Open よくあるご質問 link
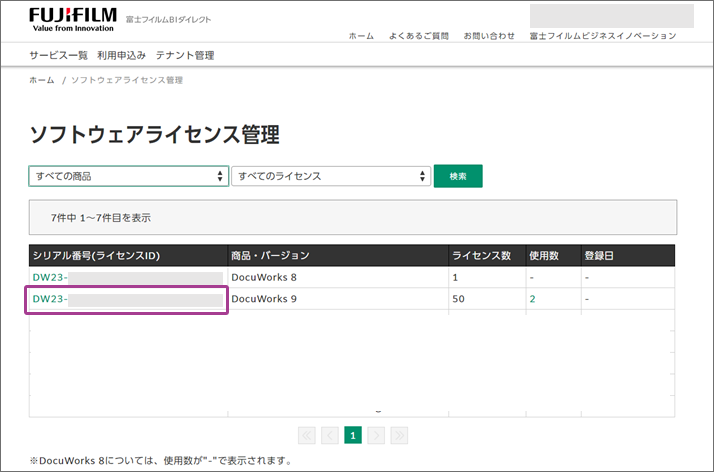This screenshot has width=714, height=472. [x=418, y=36]
